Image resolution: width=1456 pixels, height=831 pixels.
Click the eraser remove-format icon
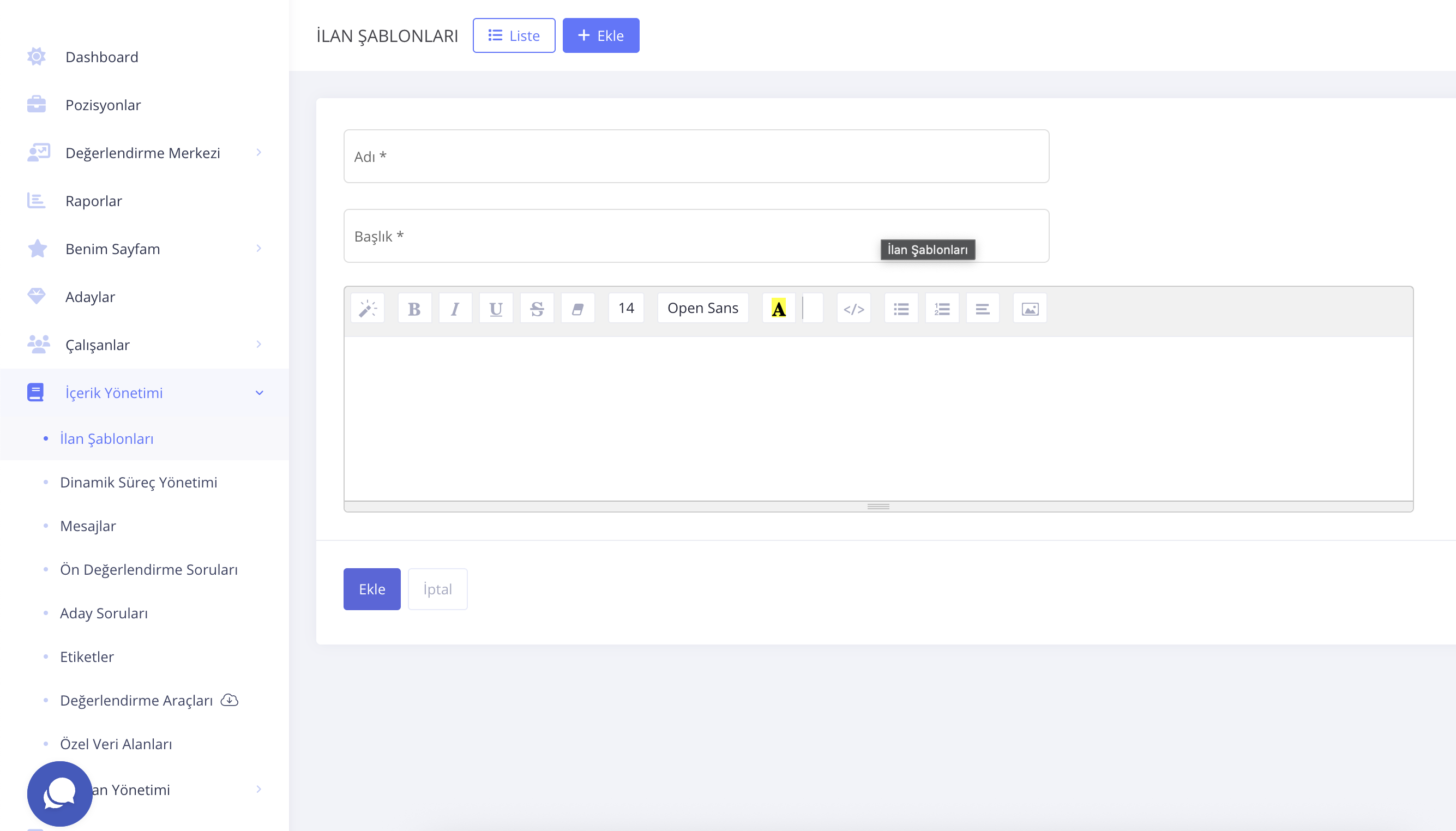[577, 309]
